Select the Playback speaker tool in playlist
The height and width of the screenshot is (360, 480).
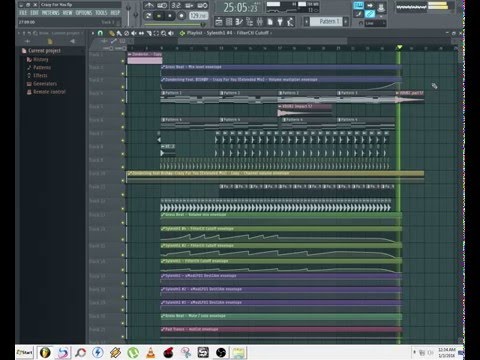point(171,33)
